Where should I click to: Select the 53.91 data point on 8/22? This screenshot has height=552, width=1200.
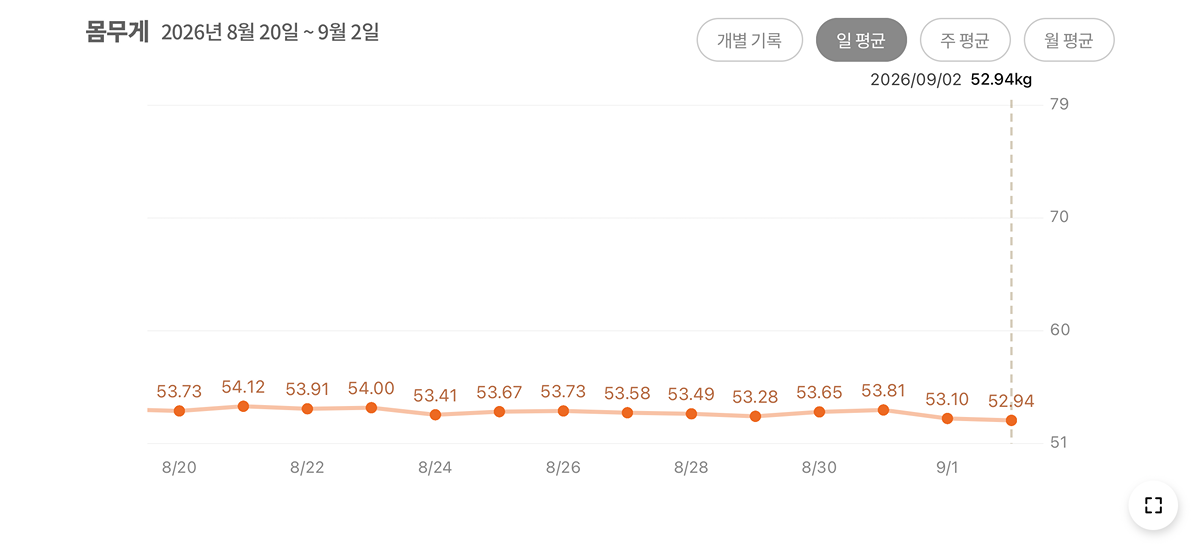pos(307,409)
